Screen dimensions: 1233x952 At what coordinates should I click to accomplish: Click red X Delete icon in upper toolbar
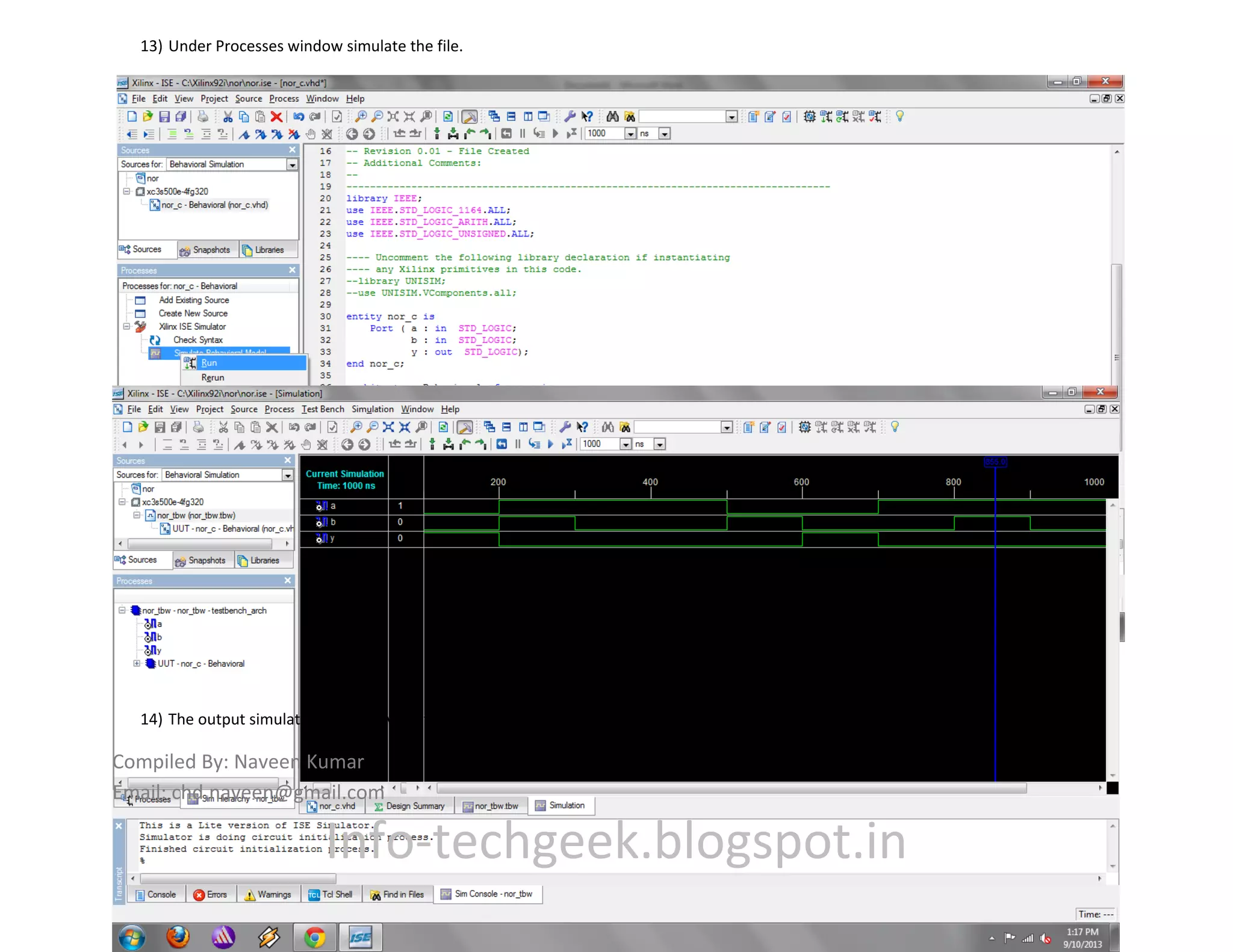(276, 117)
